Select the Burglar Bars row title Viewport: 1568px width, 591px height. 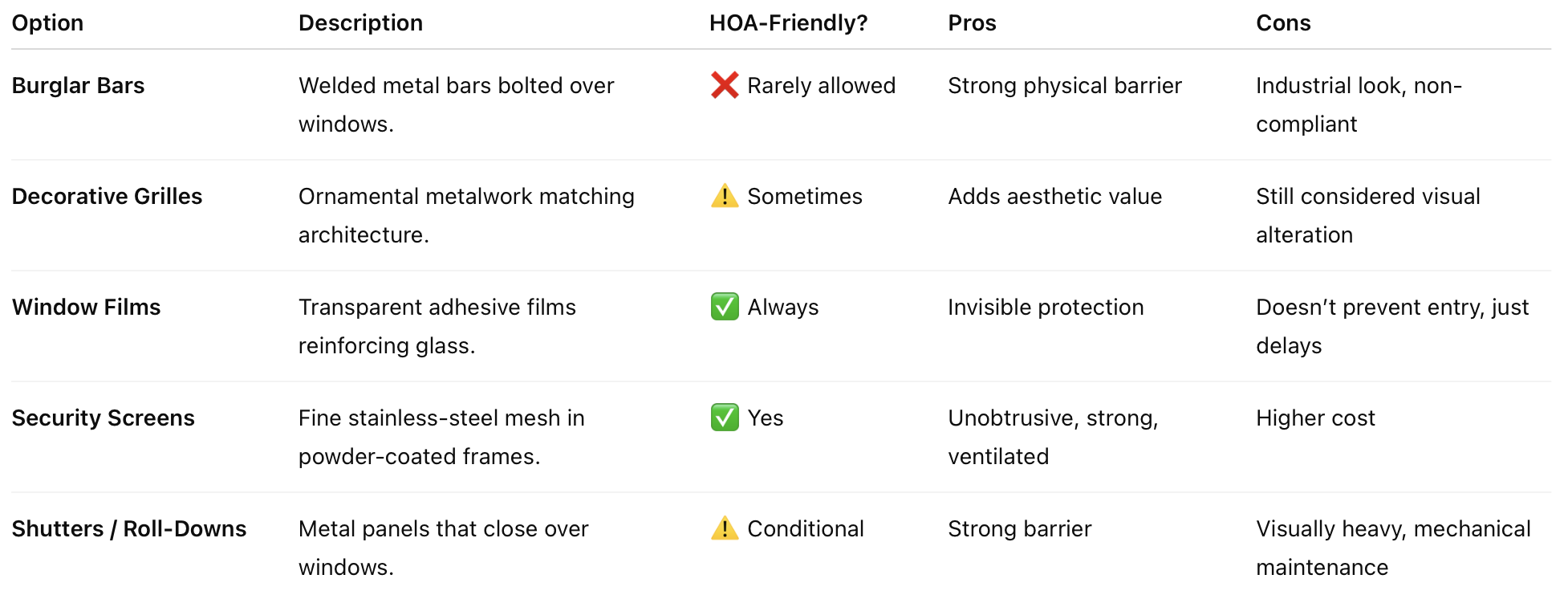pos(78,86)
